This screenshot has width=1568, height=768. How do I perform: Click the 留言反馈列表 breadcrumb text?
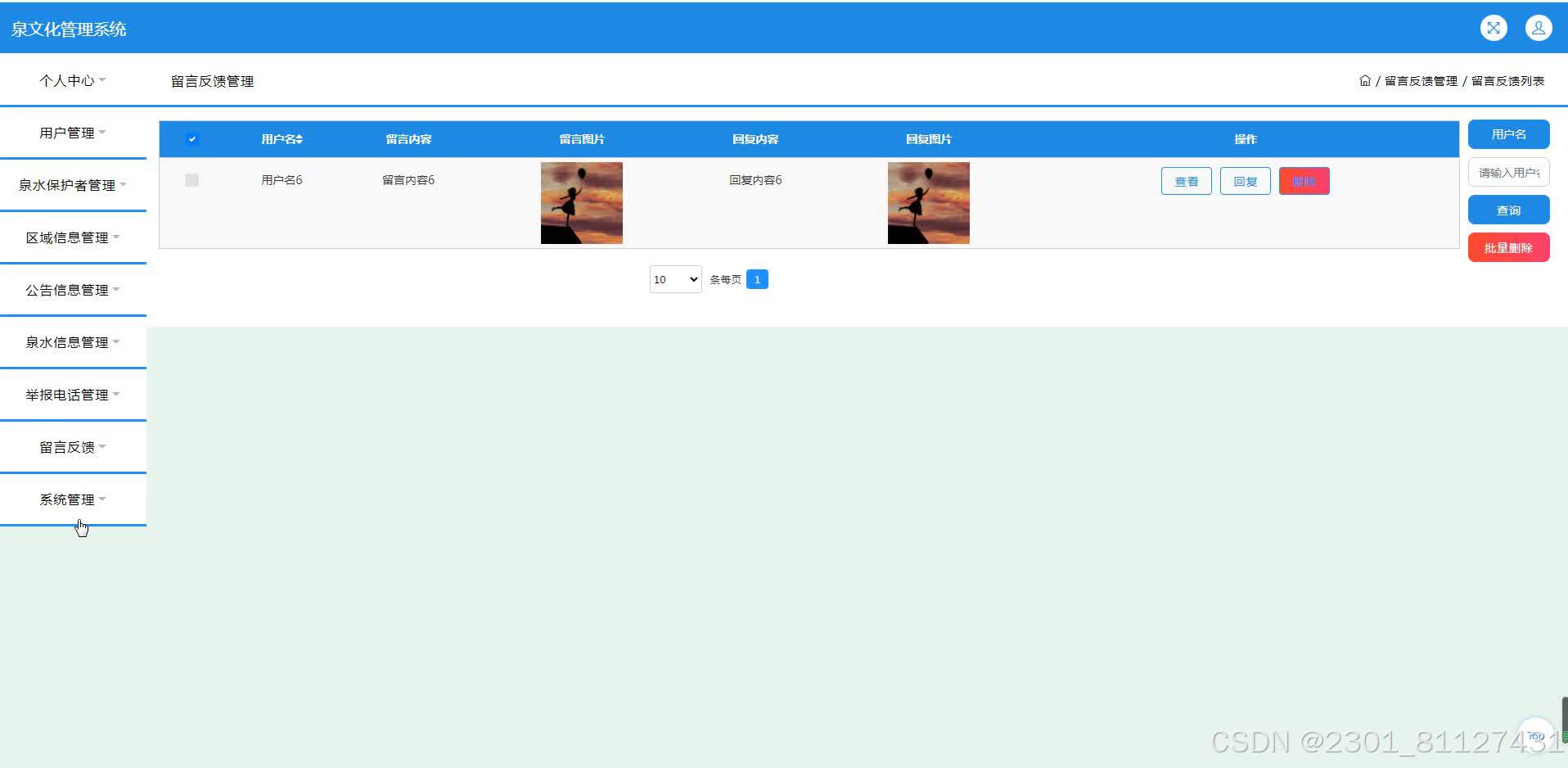pyautogui.click(x=1507, y=80)
